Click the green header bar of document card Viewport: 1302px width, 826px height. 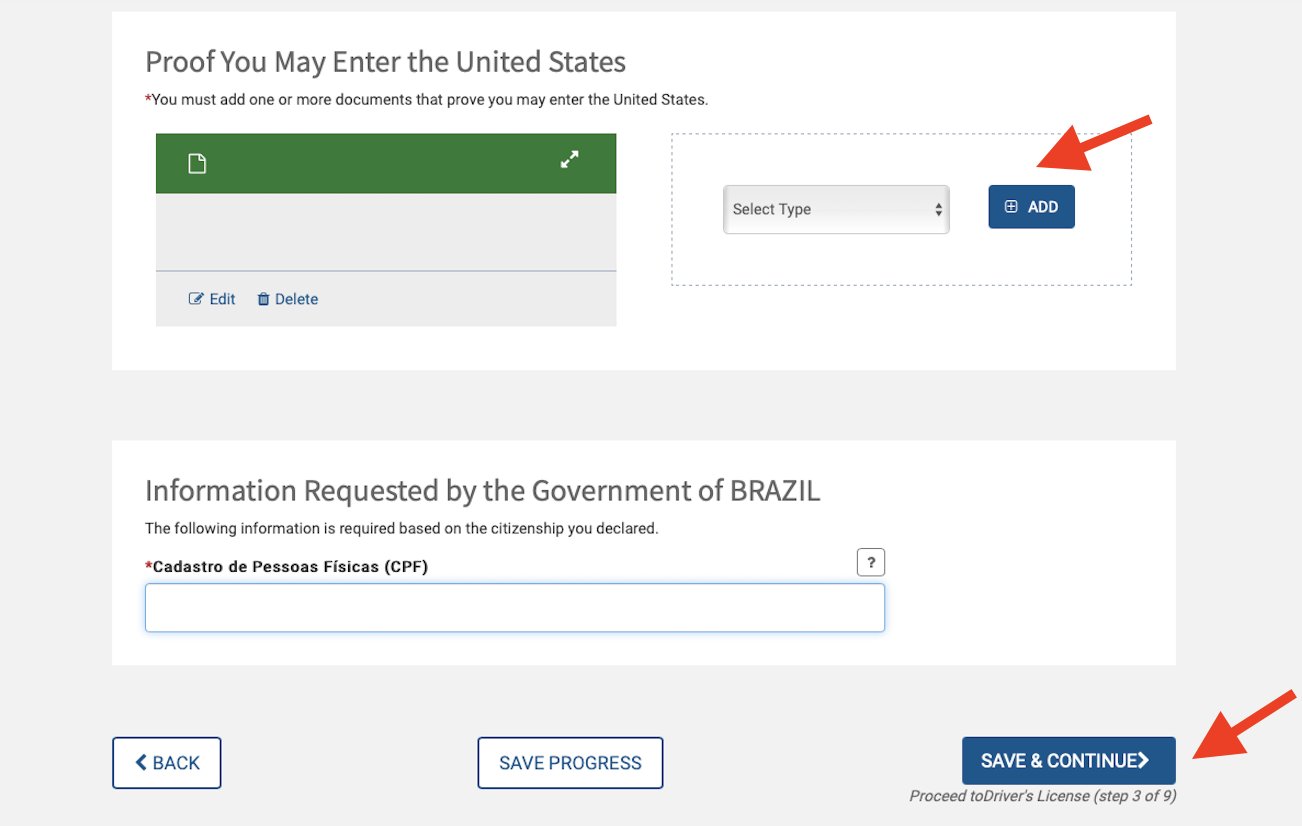click(x=386, y=163)
